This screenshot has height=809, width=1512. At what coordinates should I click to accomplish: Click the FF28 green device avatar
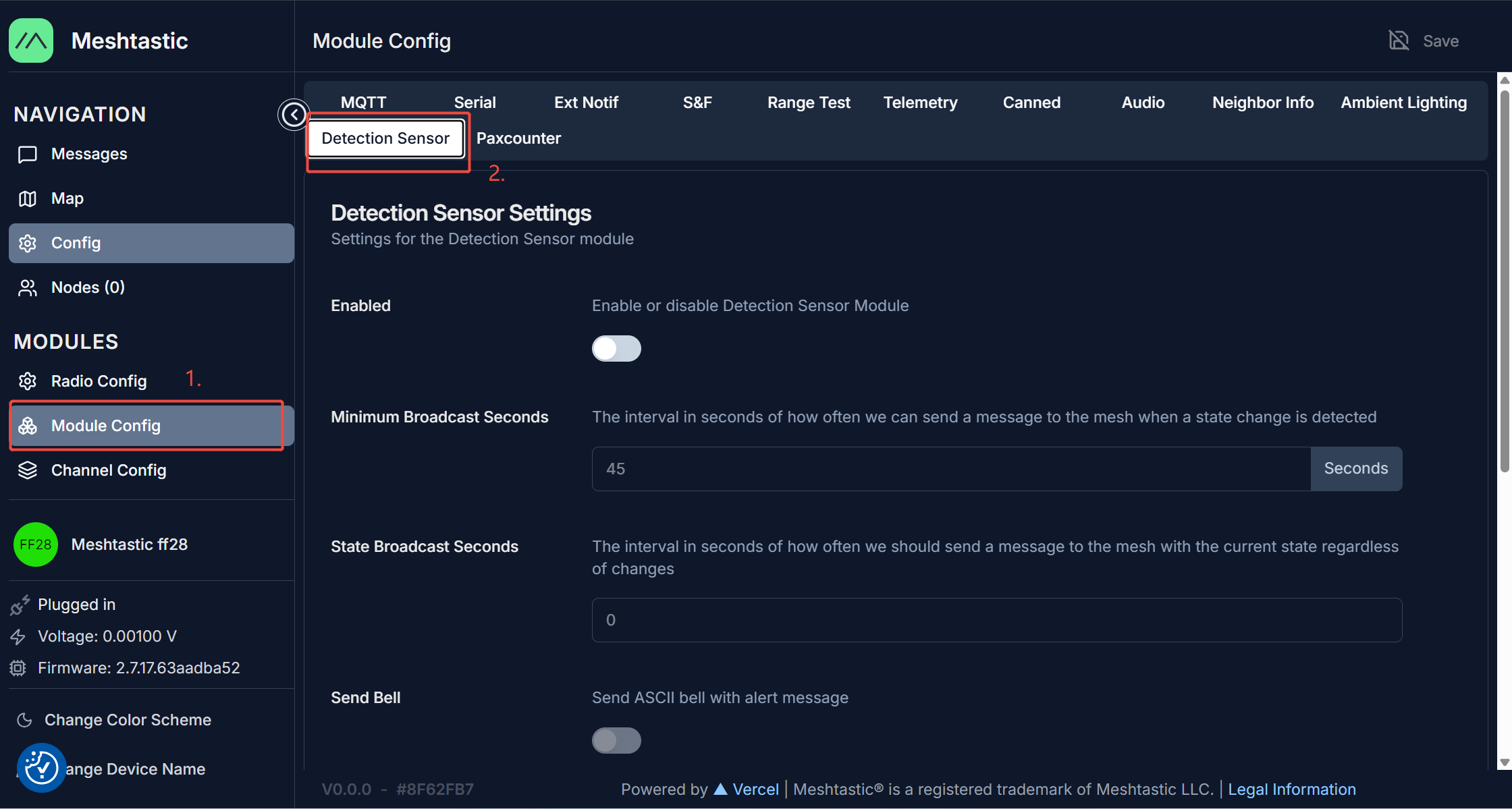35,545
